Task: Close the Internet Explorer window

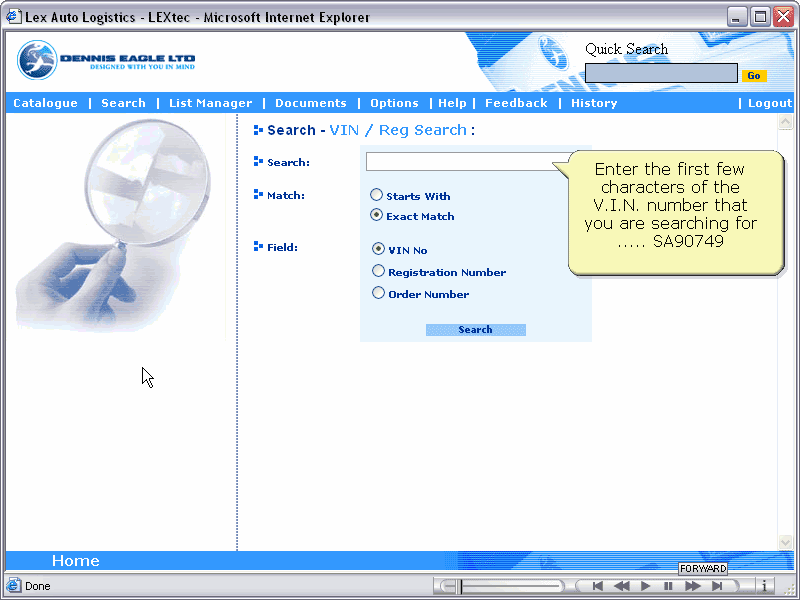Action: (x=783, y=17)
